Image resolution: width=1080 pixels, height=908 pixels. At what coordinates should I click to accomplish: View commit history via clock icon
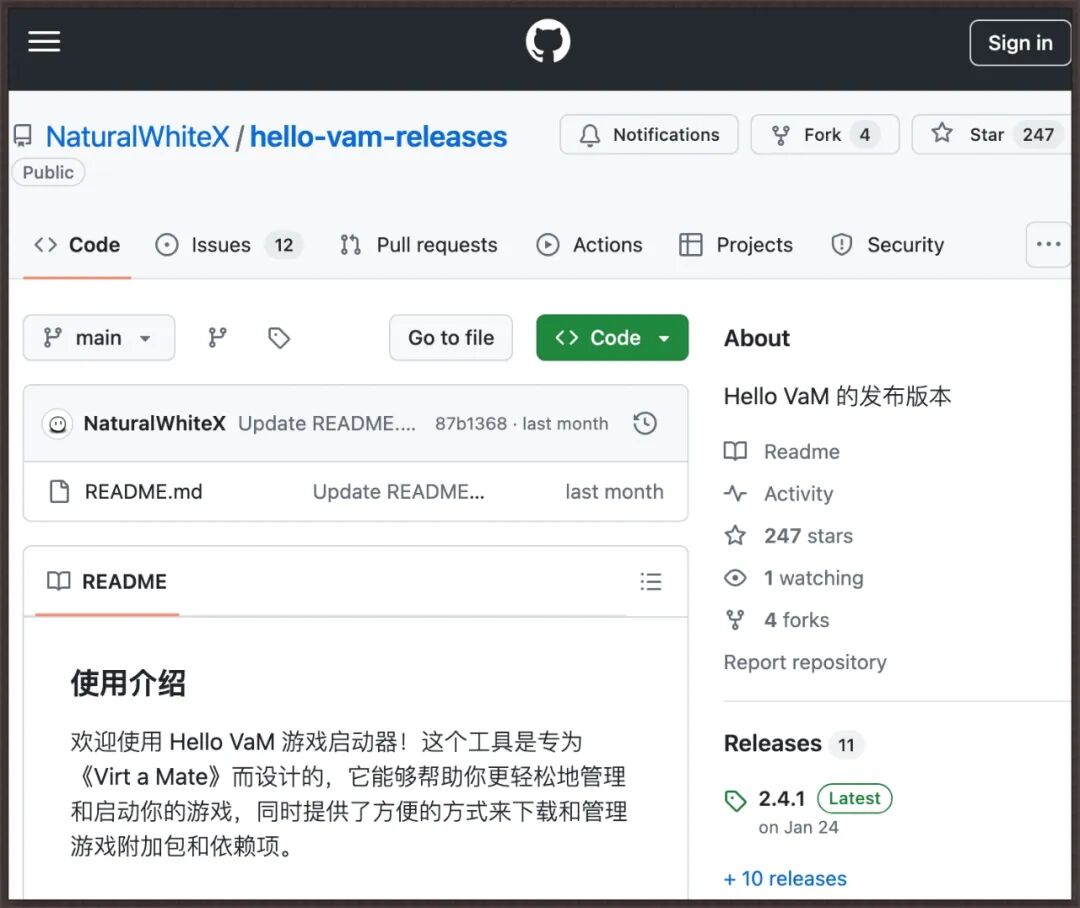click(x=645, y=424)
